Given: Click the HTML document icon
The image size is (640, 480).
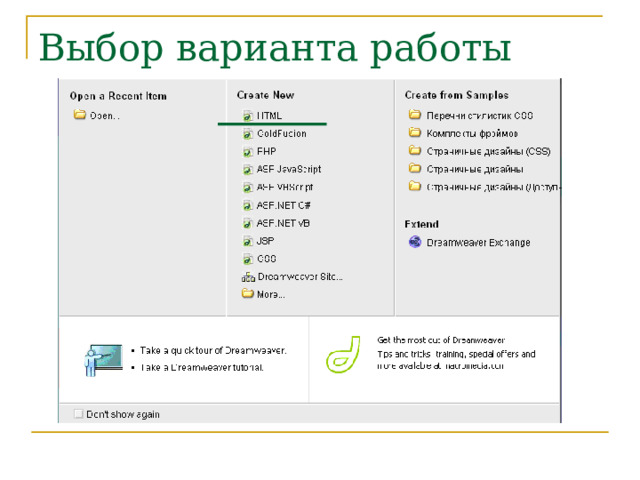Looking at the screenshot, I should point(247,116).
